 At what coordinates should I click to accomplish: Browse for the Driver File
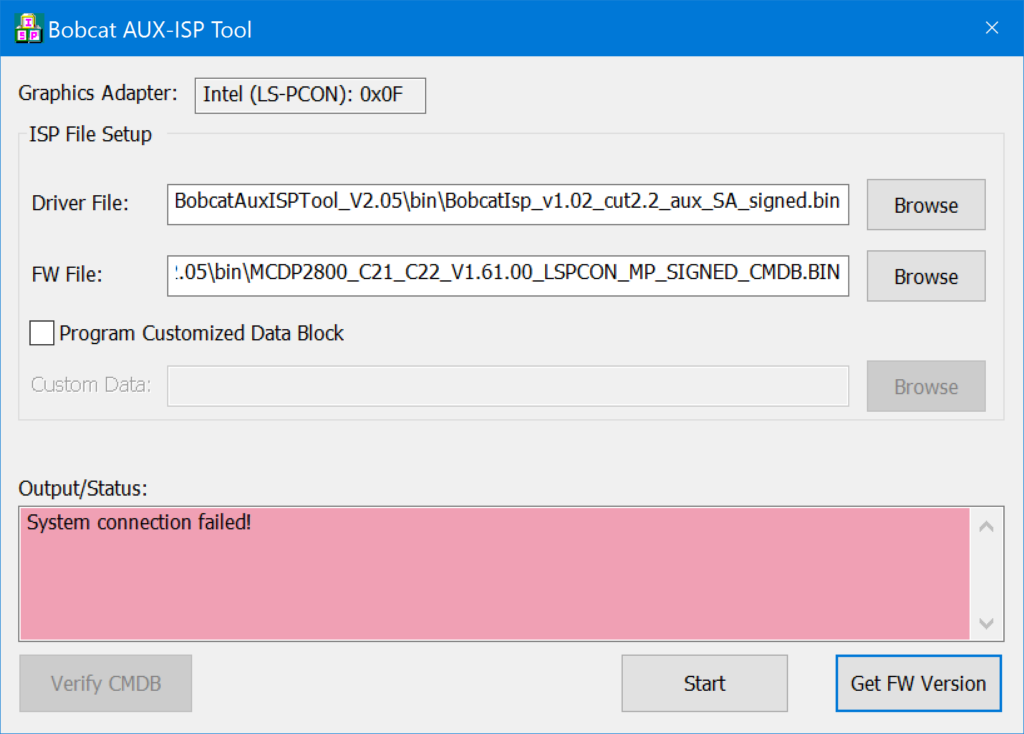coord(925,205)
